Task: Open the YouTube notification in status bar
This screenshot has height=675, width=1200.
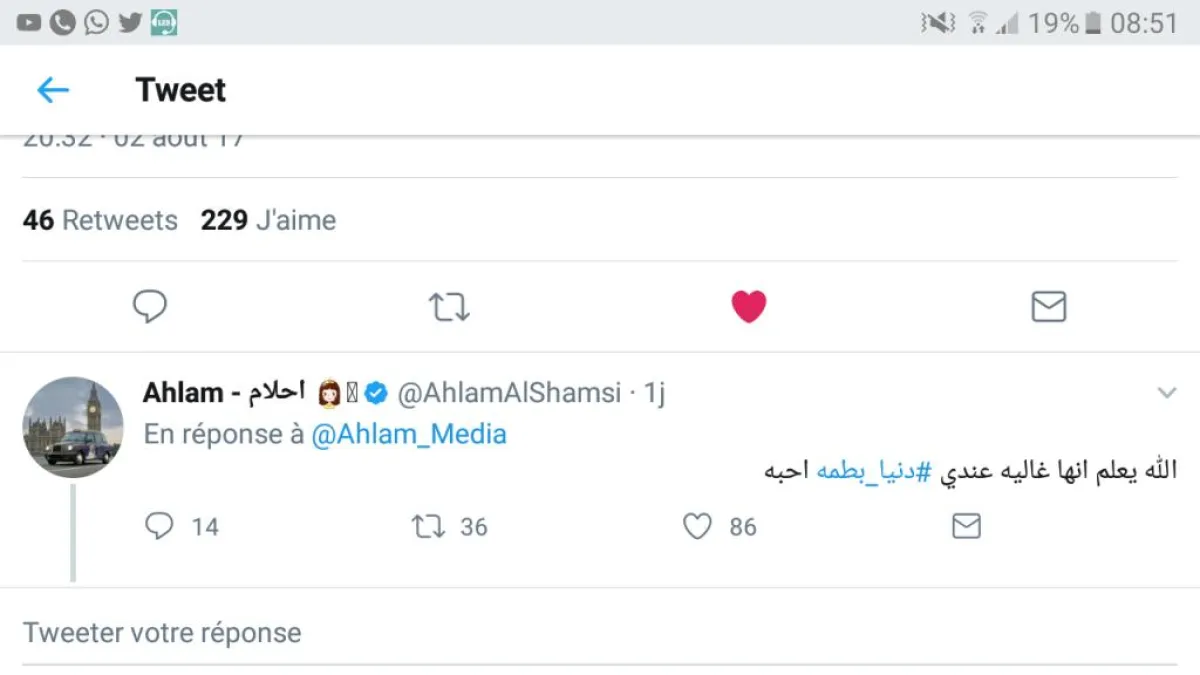Action: click(x=29, y=23)
